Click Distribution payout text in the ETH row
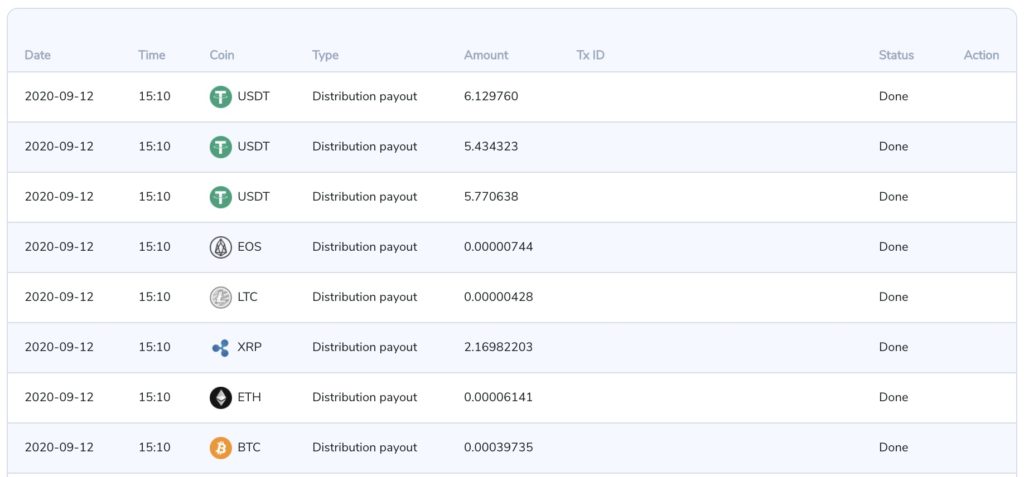1024x477 pixels. (x=364, y=397)
